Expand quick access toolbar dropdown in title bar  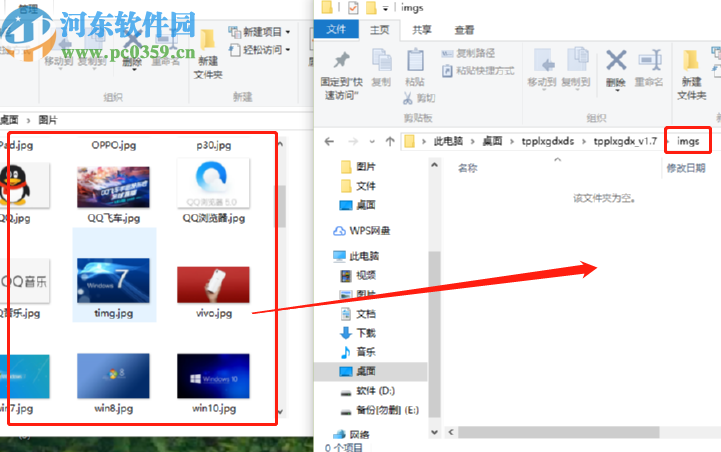(x=386, y=8)
